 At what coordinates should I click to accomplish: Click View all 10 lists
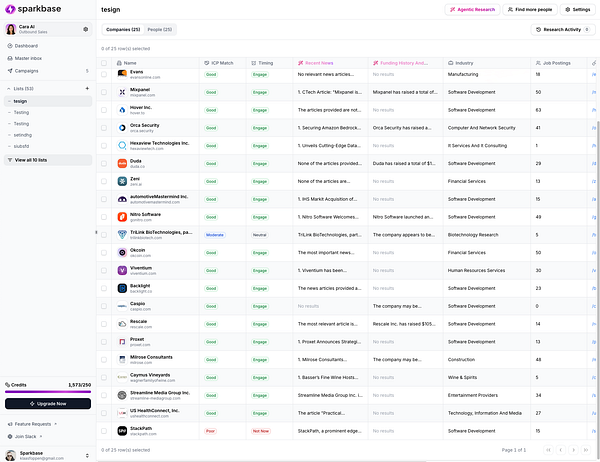pyautogui.click(x=48, y=160)
